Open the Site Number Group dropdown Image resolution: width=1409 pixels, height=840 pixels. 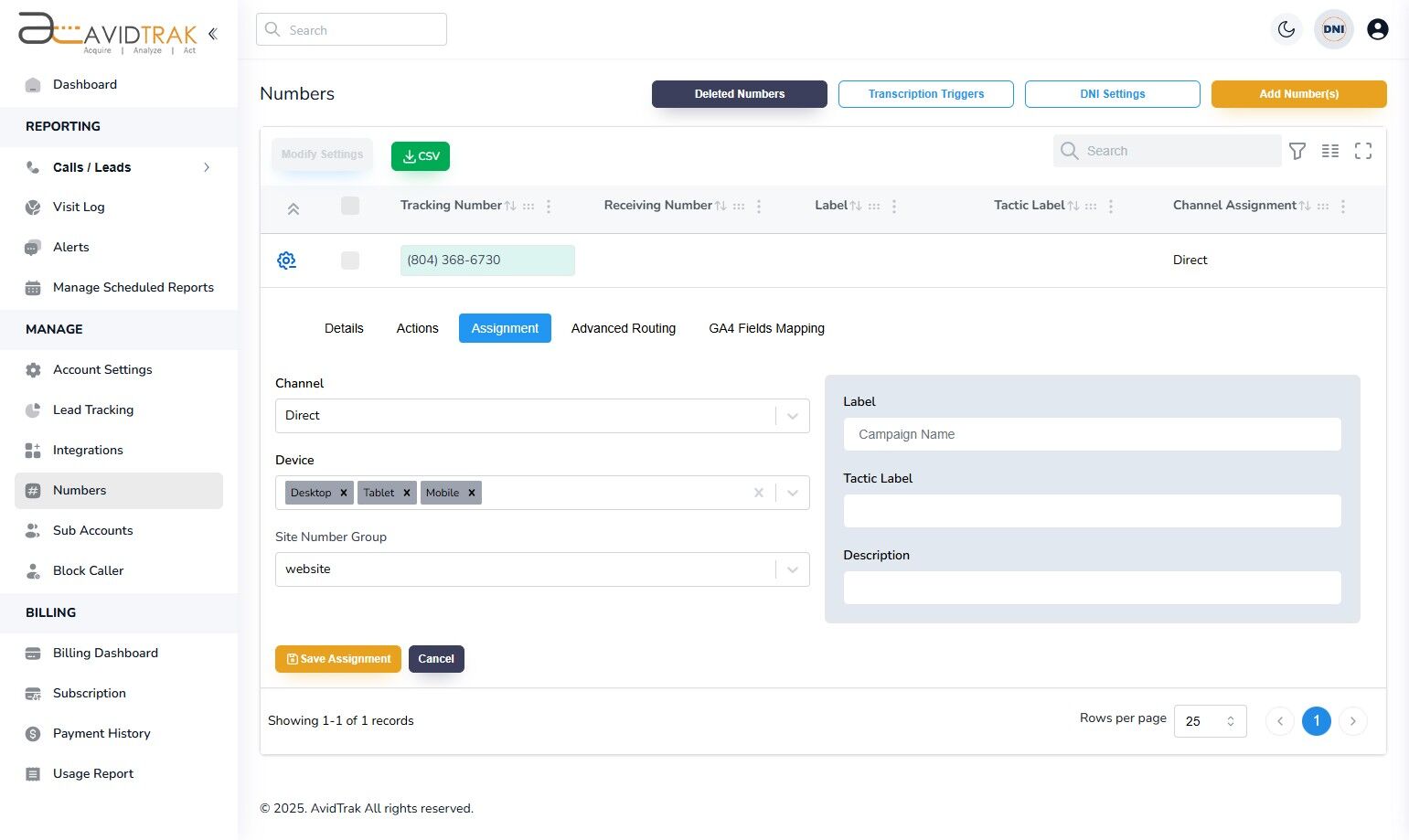click(x=792, y=569)
